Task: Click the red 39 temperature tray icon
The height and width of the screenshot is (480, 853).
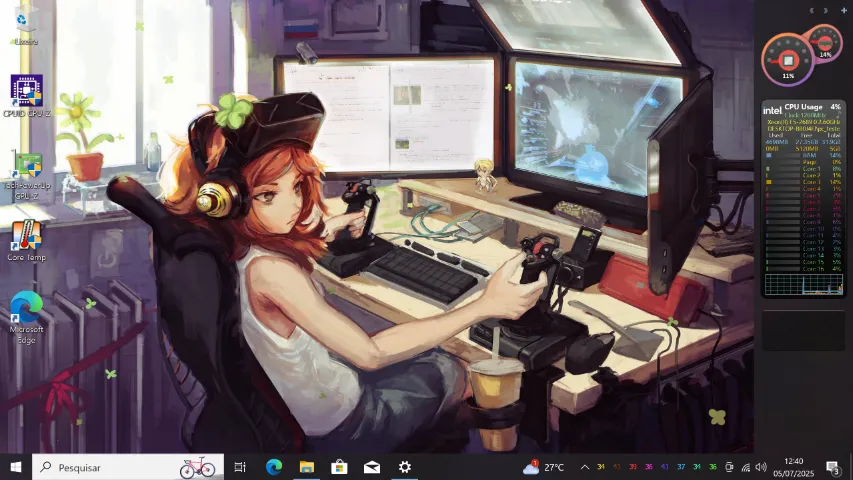Action: pyautogui.click(x=633, y=467)
